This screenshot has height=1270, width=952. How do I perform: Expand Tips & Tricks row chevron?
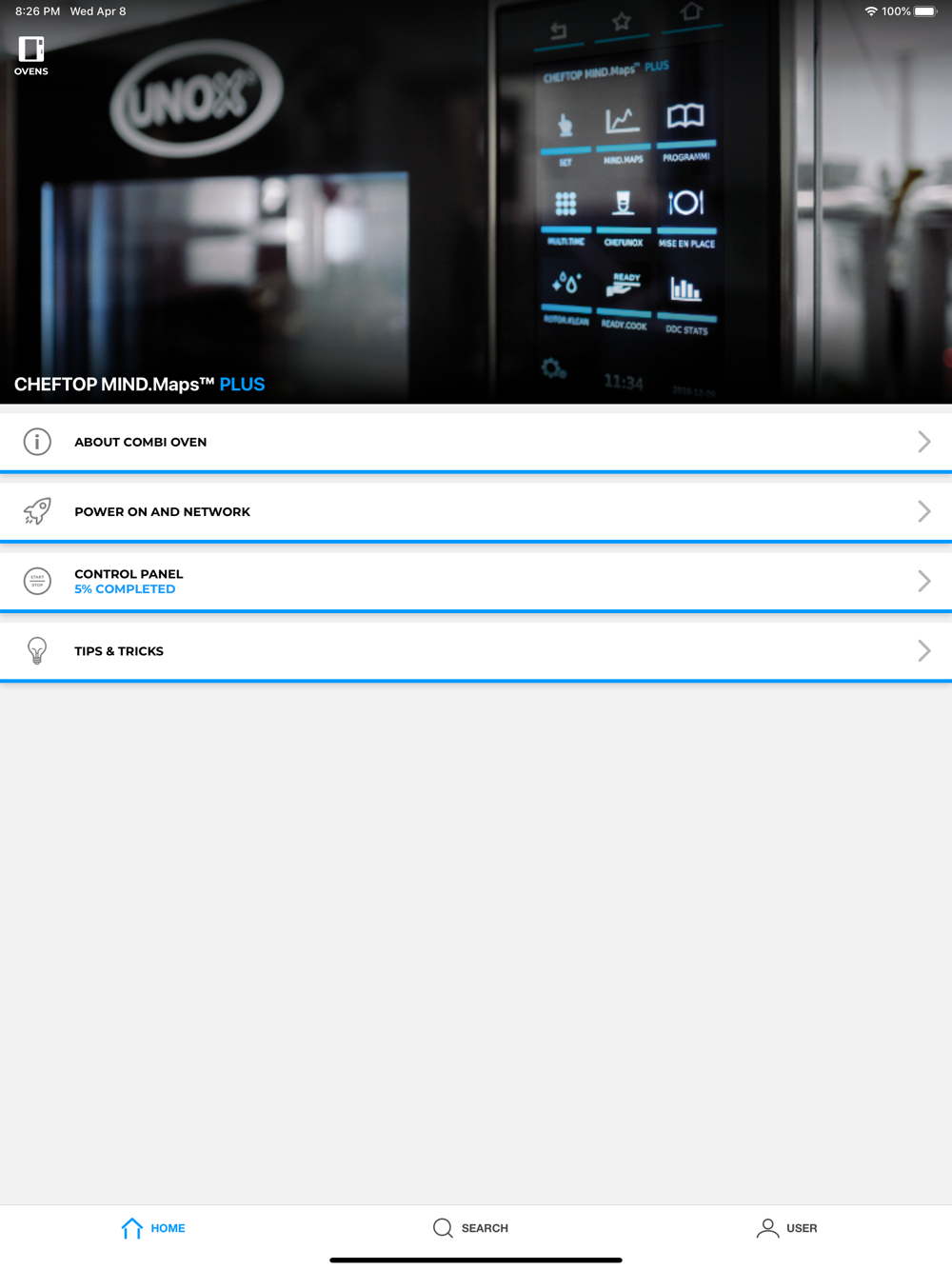click(x=923, y=651)
